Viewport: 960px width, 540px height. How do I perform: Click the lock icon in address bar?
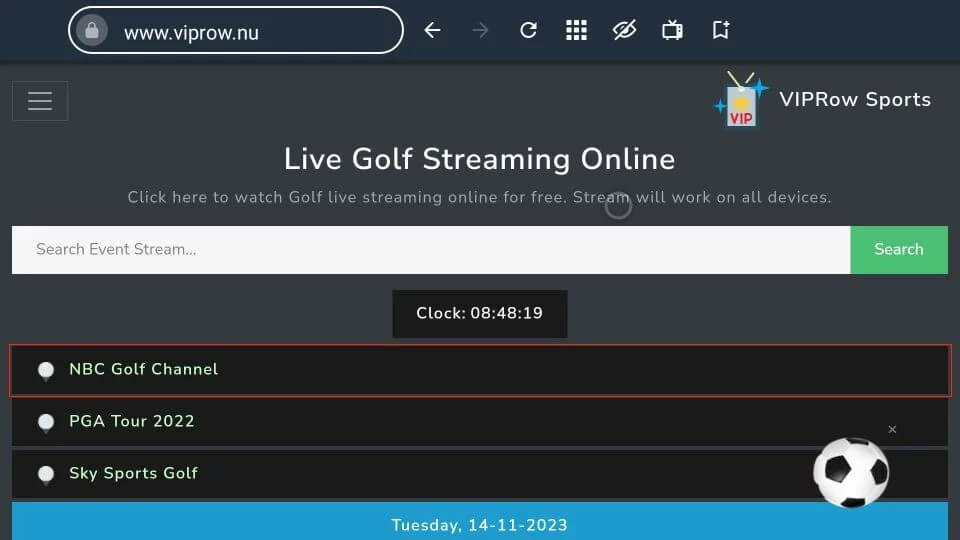[x=92, y=30]
